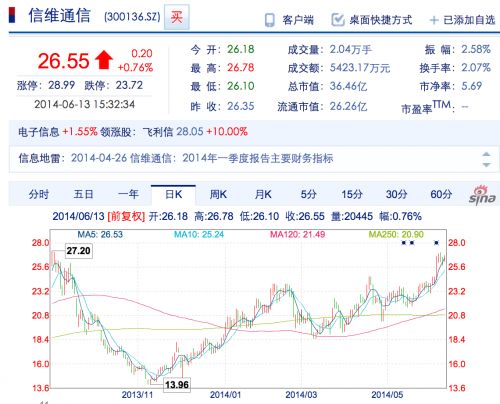Click the [前复权] adjustment label

126,217
